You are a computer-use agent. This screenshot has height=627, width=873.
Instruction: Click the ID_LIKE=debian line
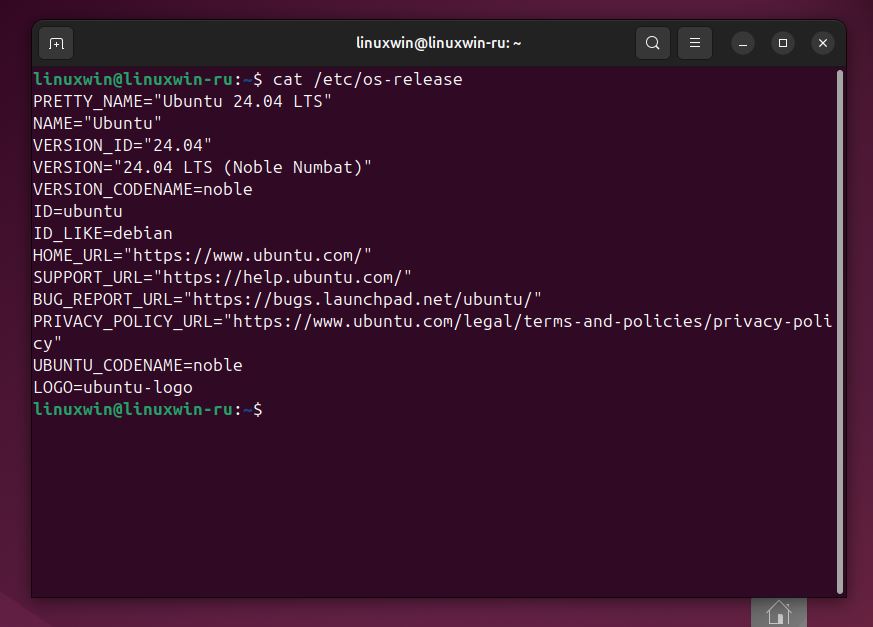tap(102, 233)
